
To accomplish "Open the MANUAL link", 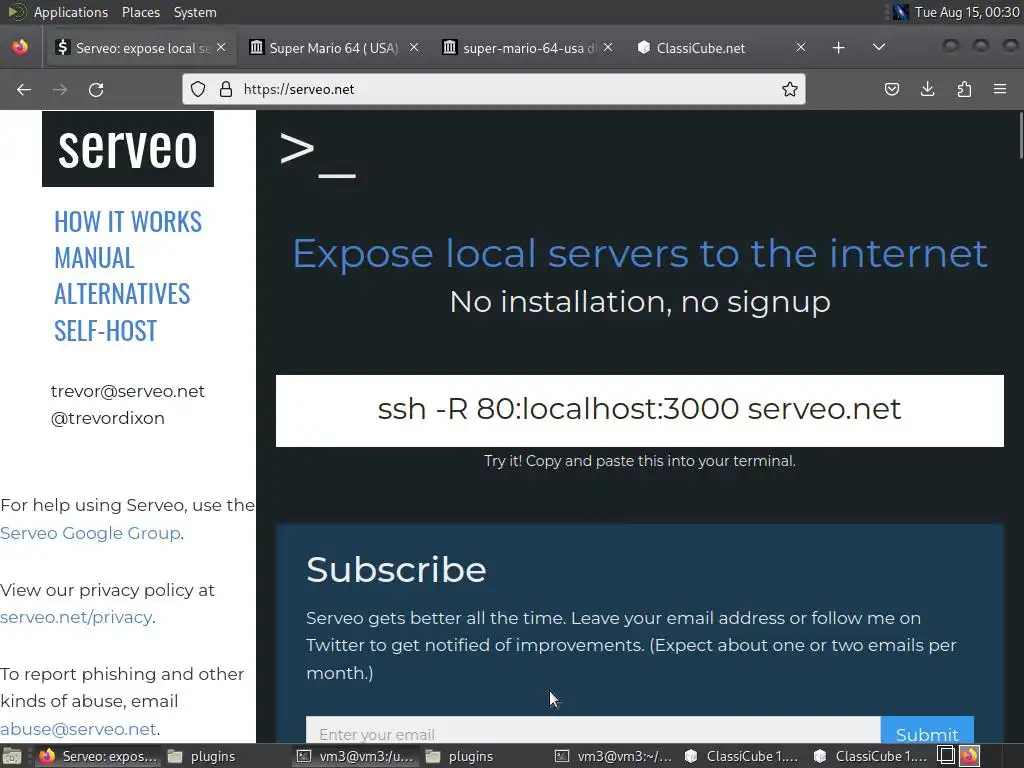I will [95, 258].
